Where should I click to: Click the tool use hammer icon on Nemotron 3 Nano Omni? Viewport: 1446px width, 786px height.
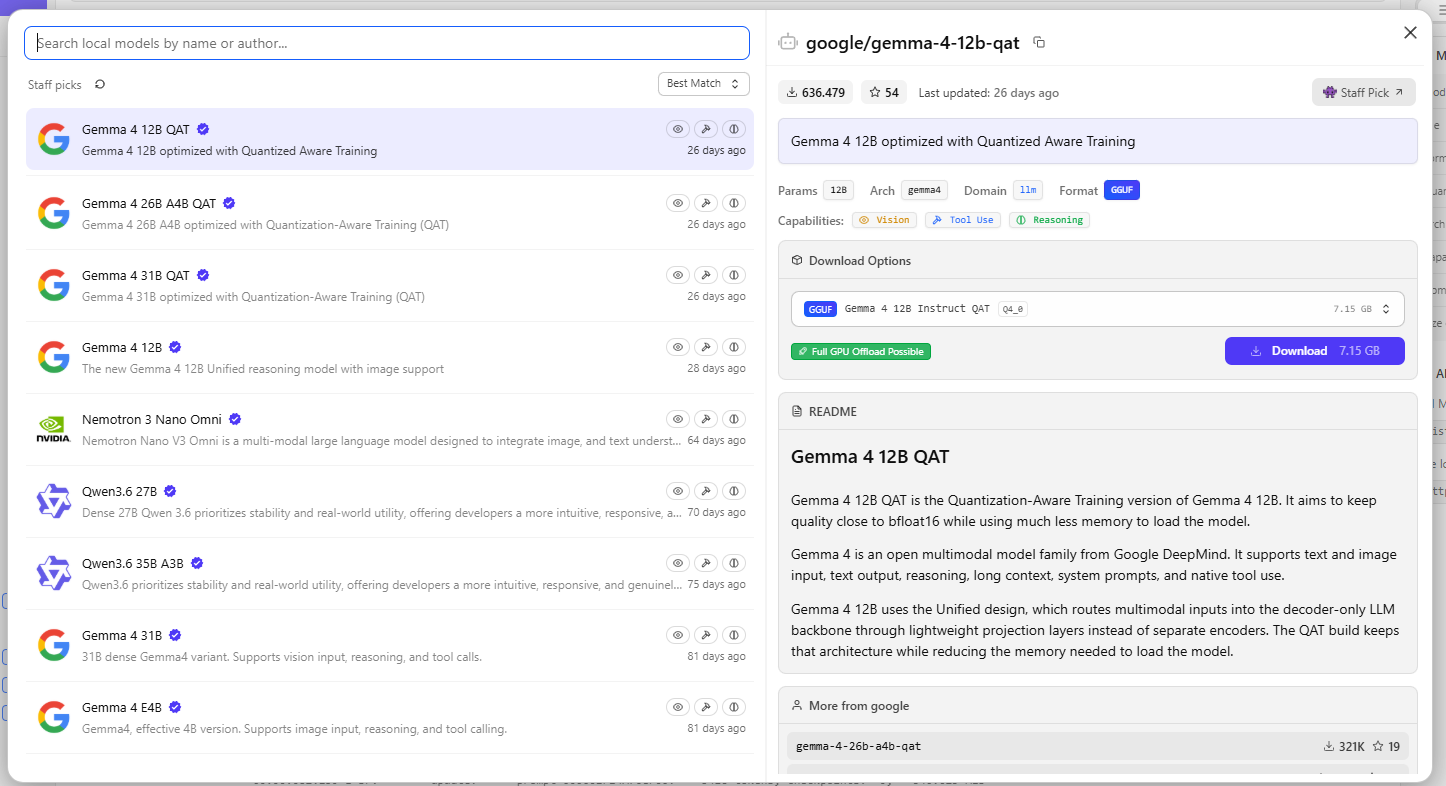(x=706, y=419)
